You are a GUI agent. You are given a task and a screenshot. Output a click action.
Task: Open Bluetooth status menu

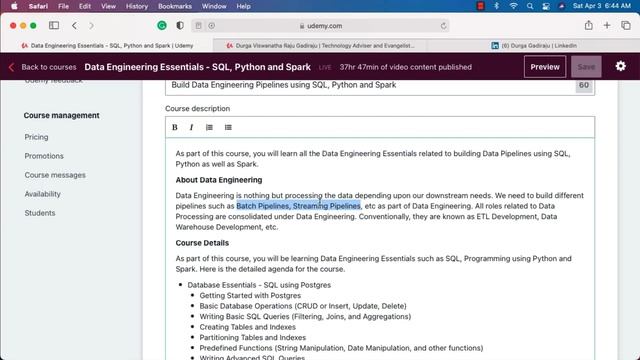coord(496,6)
